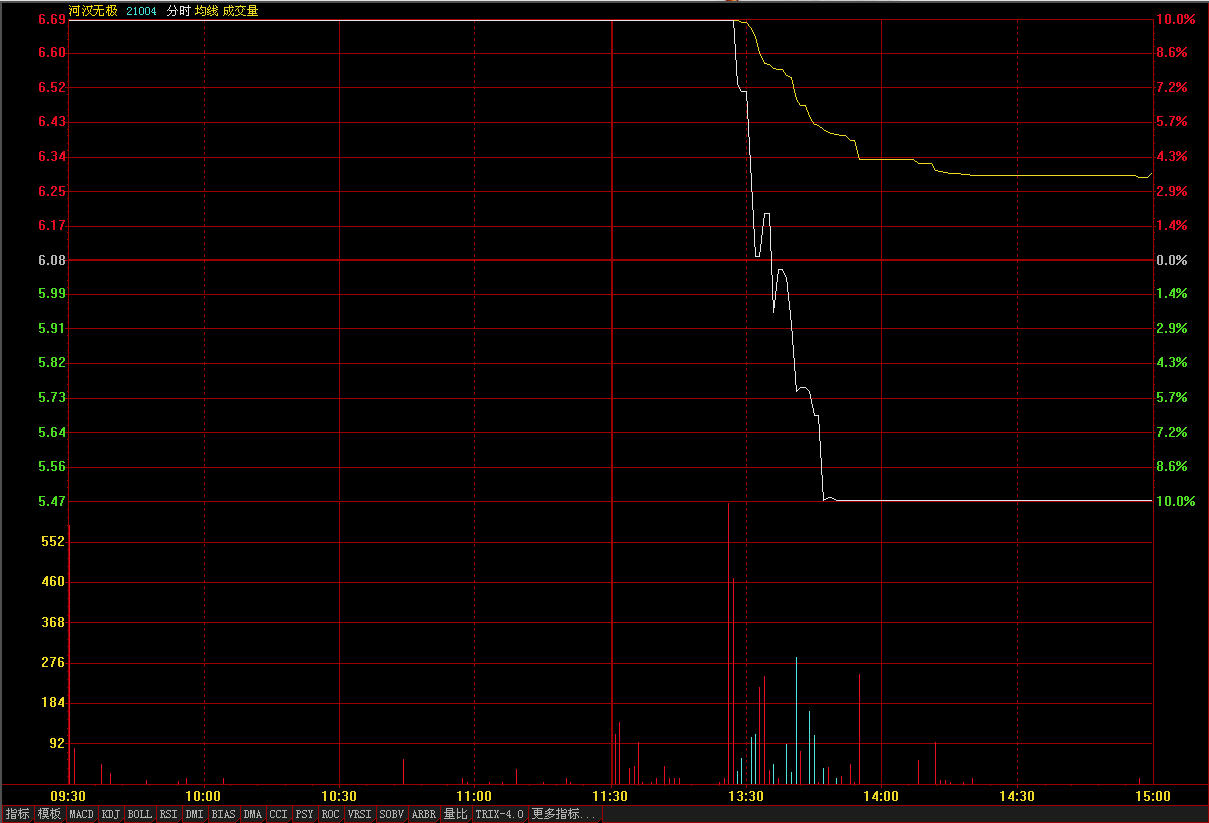Screen dimensions: 1209x823
Task: Click the 13:30 time axis label
Action: [x=746, y=796]
